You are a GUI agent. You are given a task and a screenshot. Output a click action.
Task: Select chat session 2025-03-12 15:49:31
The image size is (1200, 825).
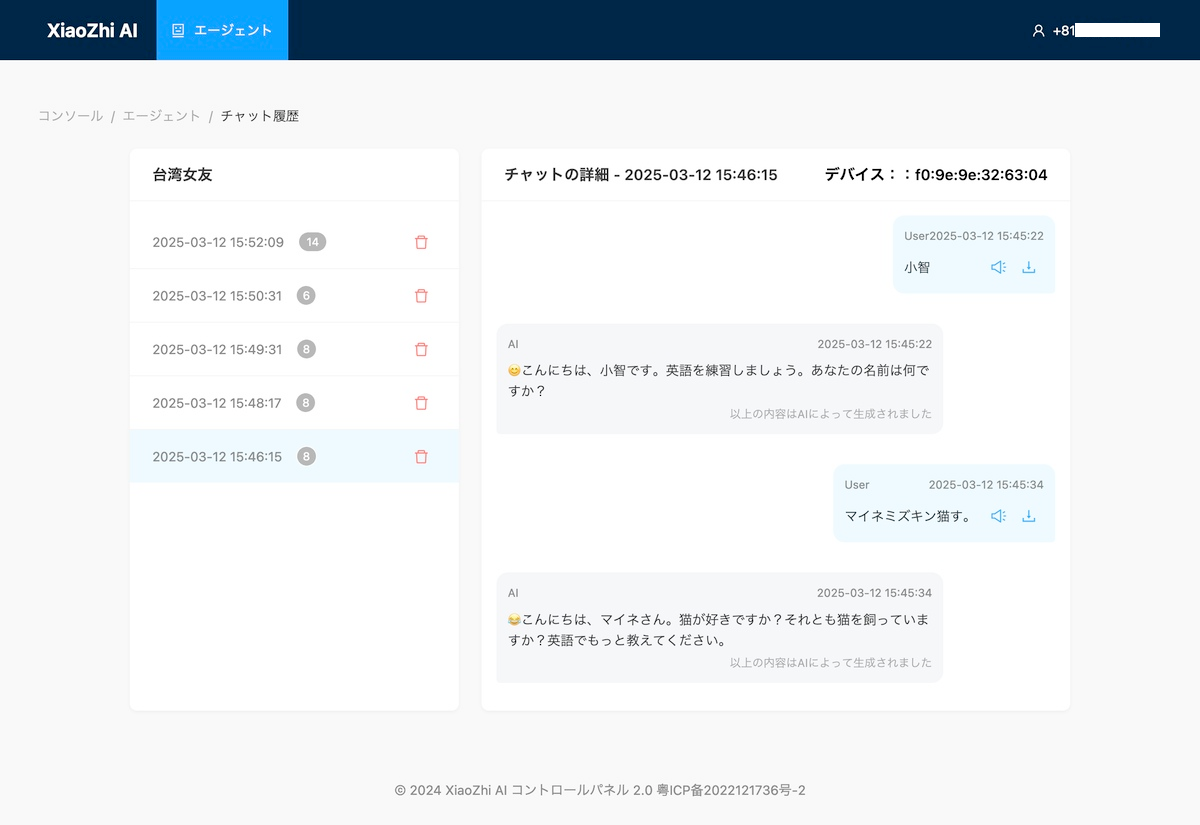[x=294, y=349]
